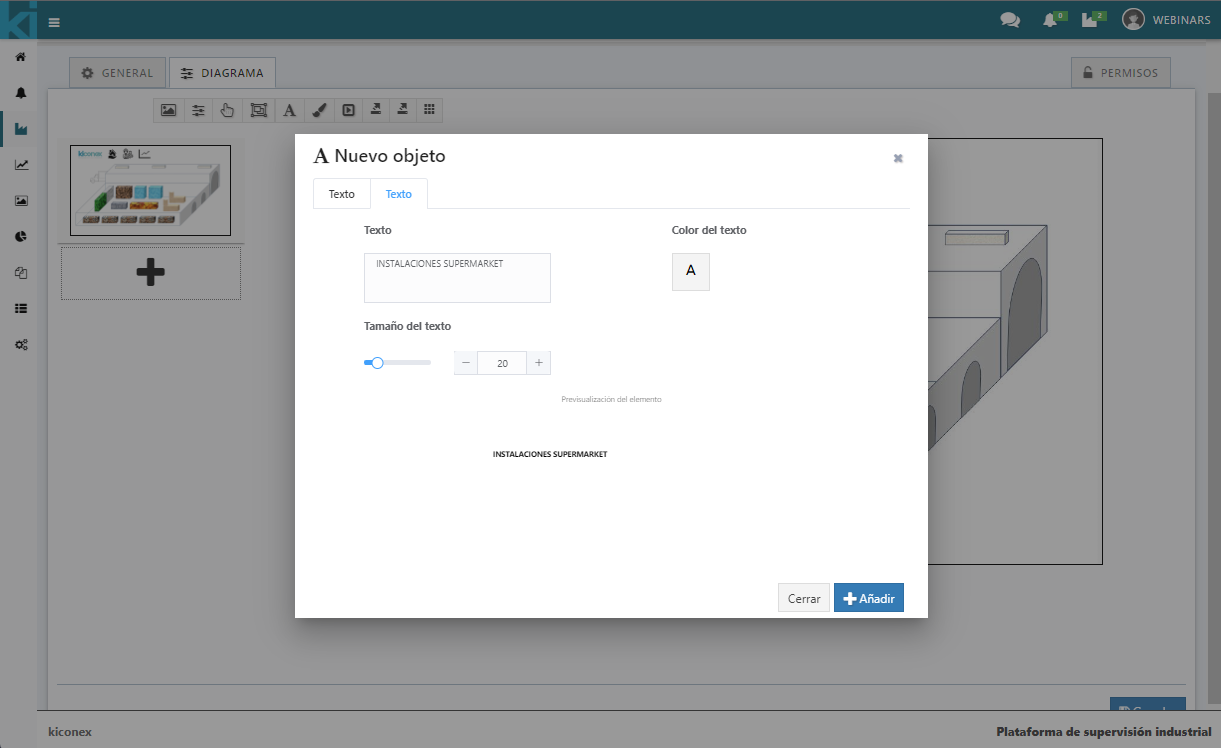1221x748 pixels.
Task: Click the INSTALACIONES SUPERMARKET text box
Action: pyautogui.click(x=457, y=277)
